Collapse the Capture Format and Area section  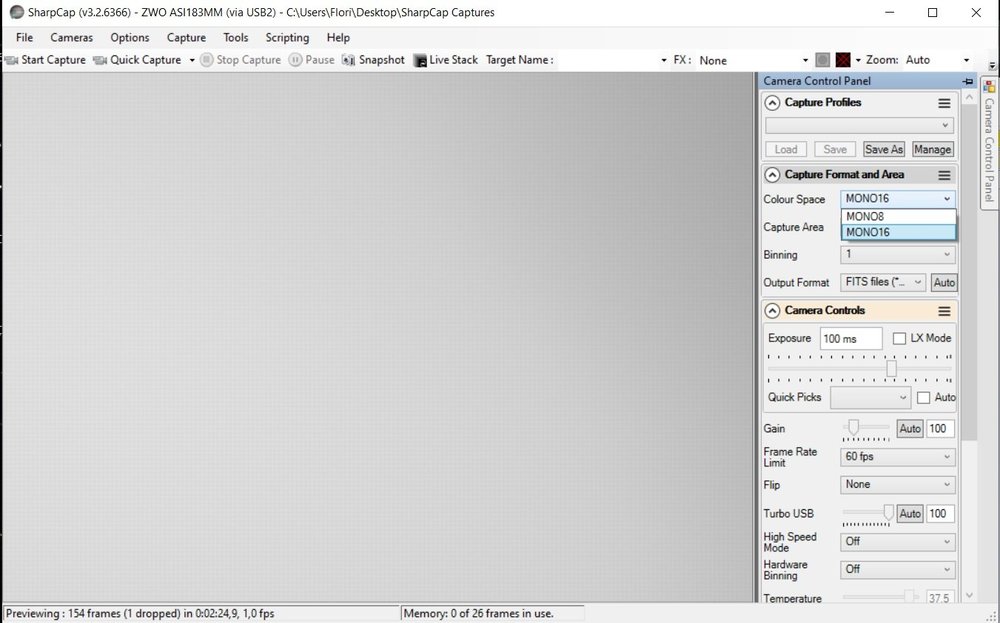(772, 175)
